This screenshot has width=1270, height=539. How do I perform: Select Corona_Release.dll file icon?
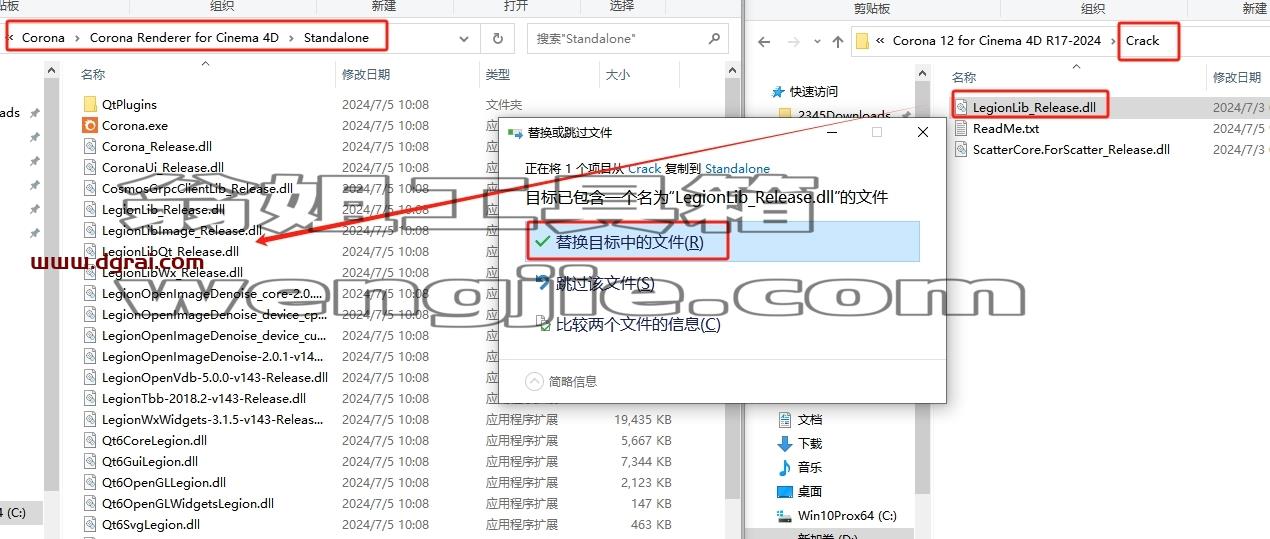90,146
